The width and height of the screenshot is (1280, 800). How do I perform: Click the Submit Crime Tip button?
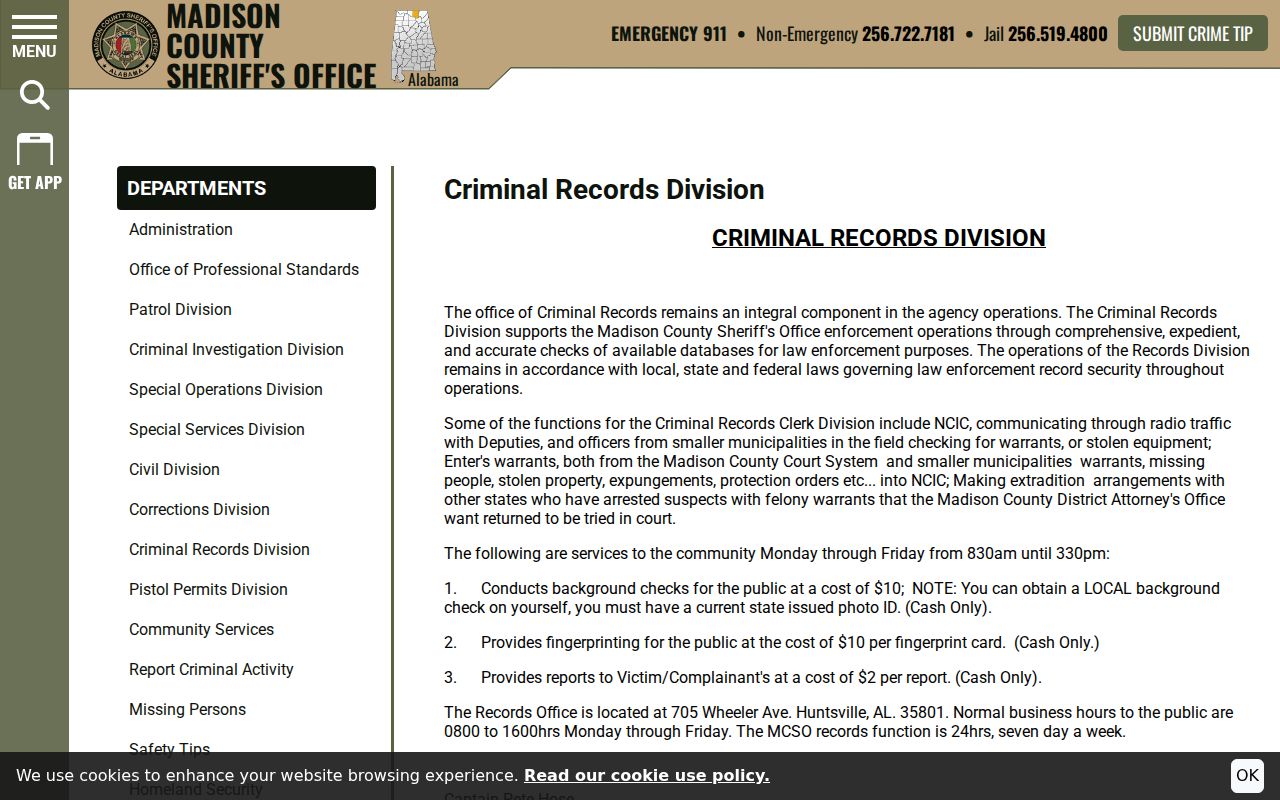[x=1192, y=33]
